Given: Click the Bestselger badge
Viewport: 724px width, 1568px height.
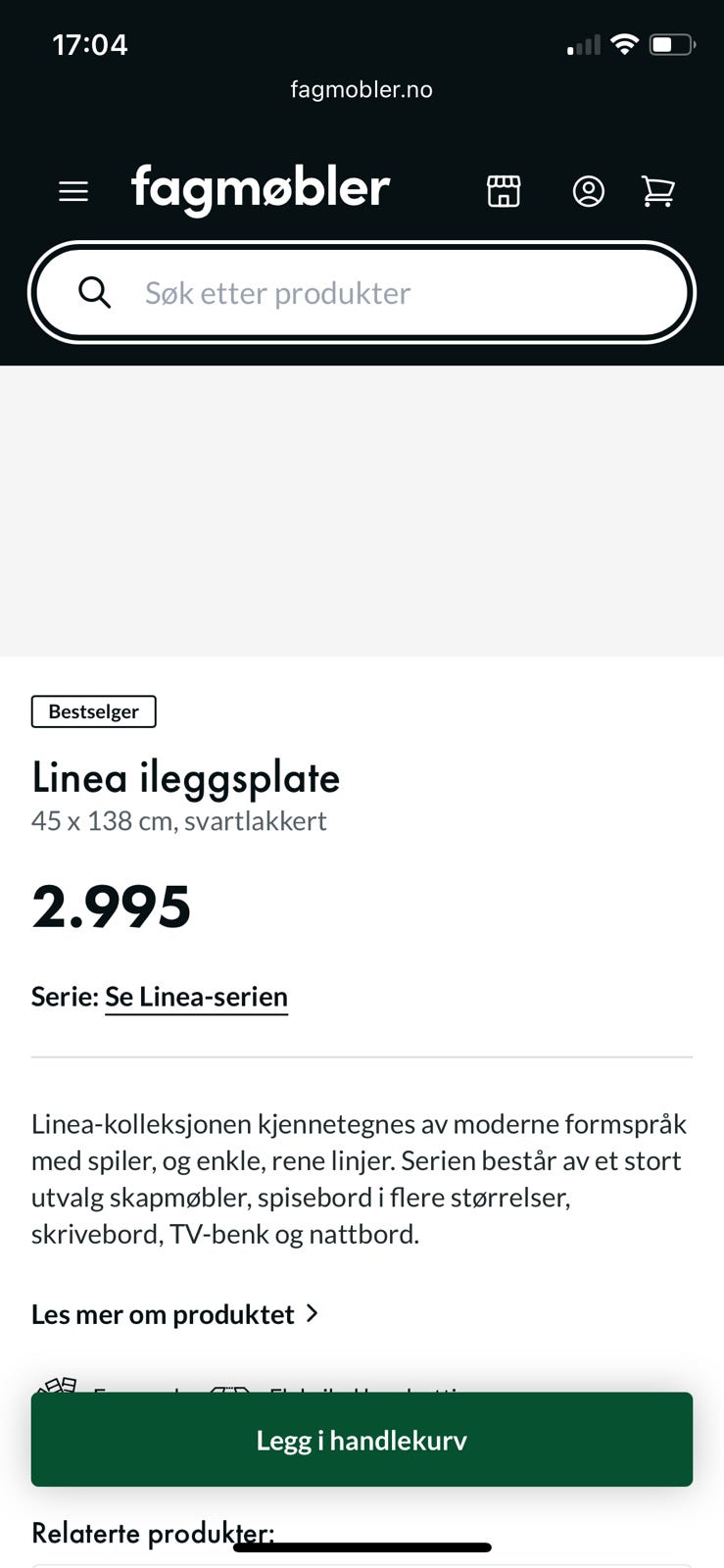Looking at the screenshot, I should pyautogui.click(x=93, y=711).
